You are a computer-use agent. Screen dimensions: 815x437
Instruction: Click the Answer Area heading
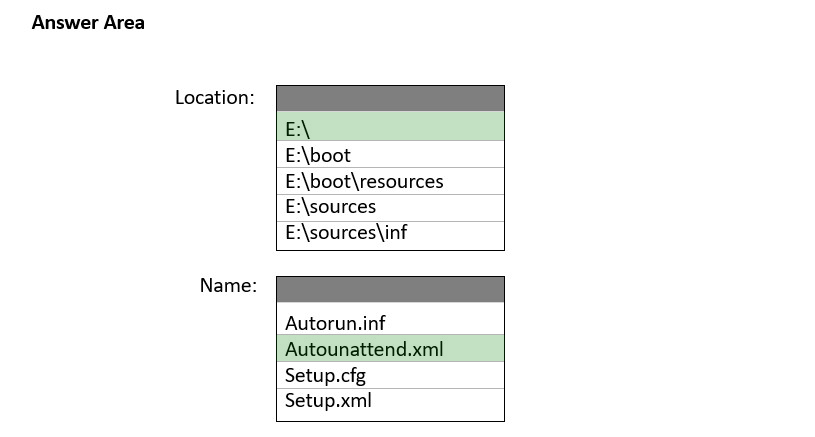pyautogui.click(x=88, y=23)
